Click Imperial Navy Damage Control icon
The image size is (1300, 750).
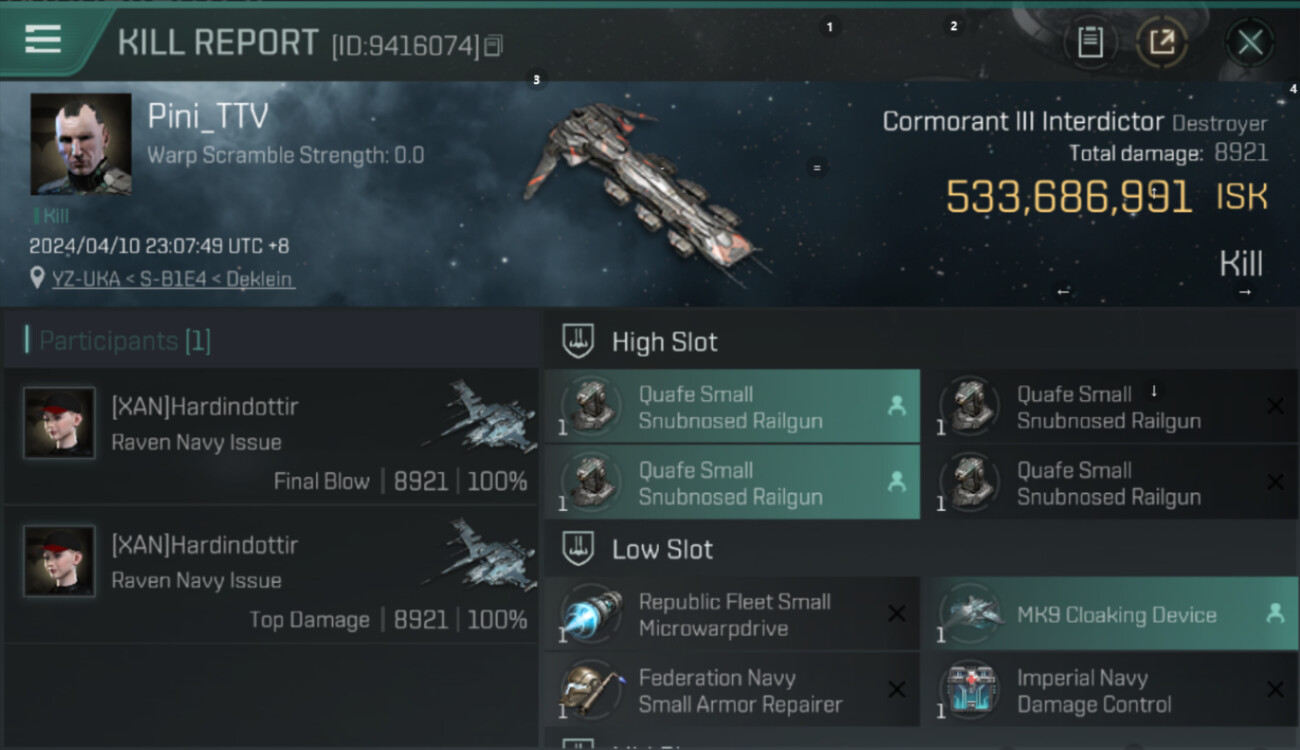[x=968, y=690]
